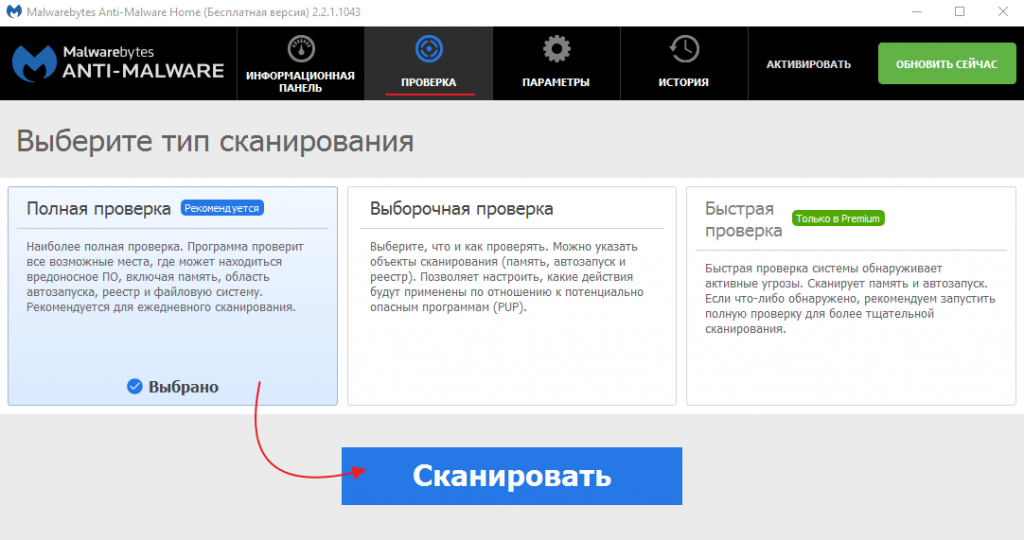Maximize the Malwarebytes window
The height and width of the screenshot is (540, 1024).
(x=959, y=12)
